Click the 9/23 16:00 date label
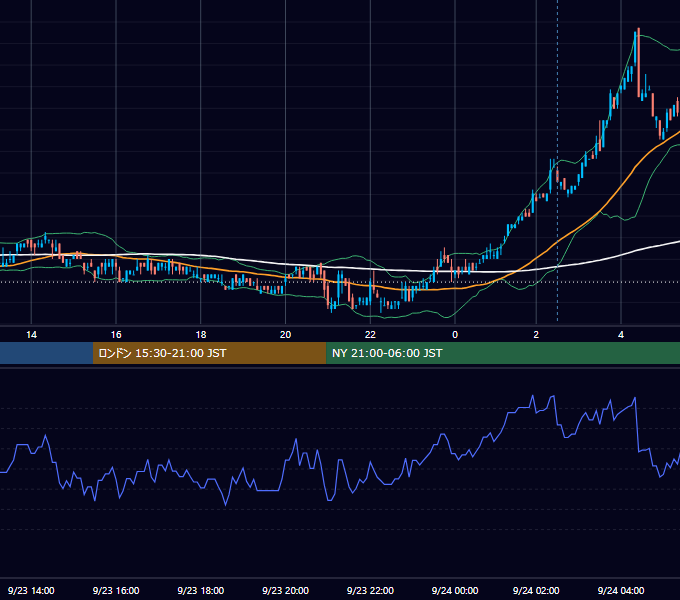Screen dimensions: 680x600 coord(116,590)
